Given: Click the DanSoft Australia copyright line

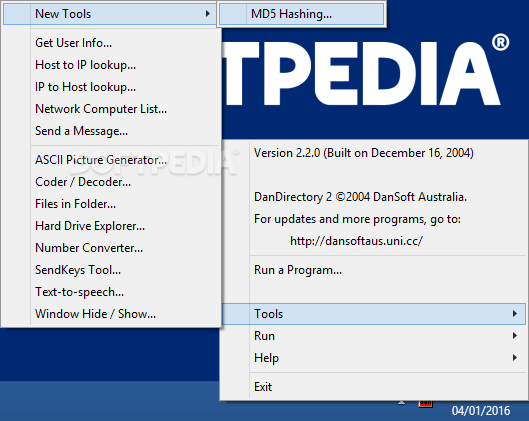Looking at the screenshot, I should pyautogui.click(x=360, y=197).
